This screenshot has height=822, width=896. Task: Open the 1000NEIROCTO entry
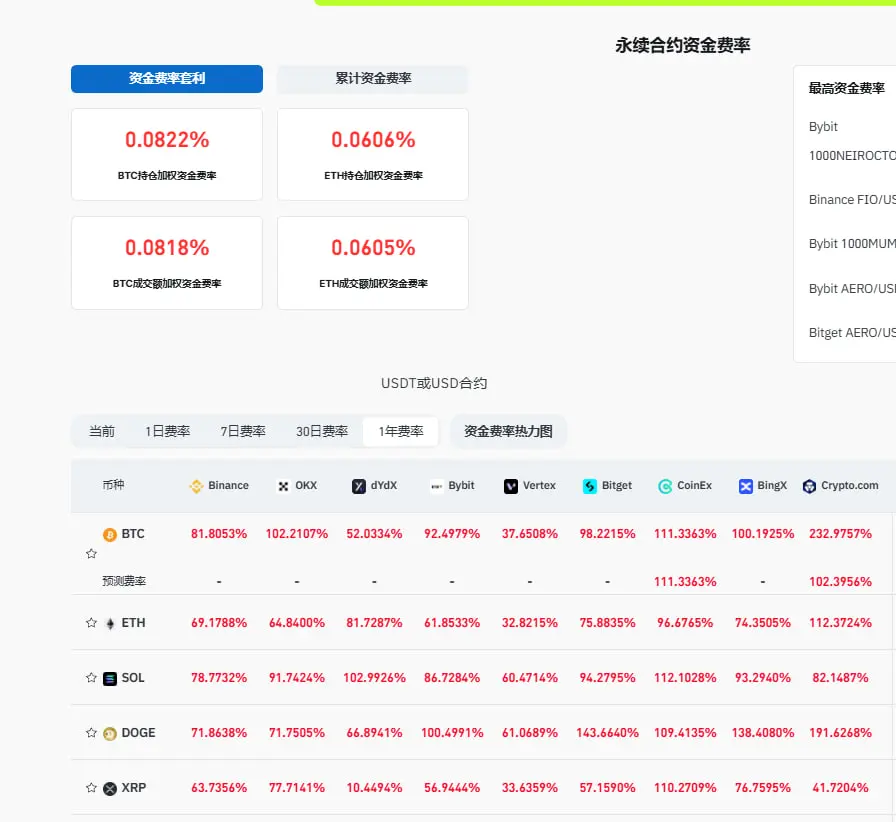tap(852, 155)
